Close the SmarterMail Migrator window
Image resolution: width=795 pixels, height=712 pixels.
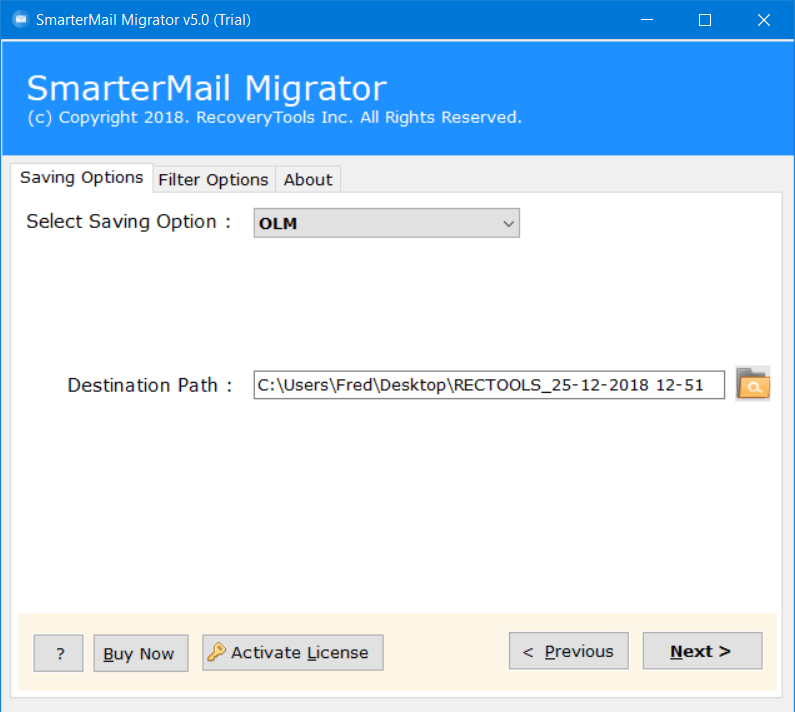764,20
